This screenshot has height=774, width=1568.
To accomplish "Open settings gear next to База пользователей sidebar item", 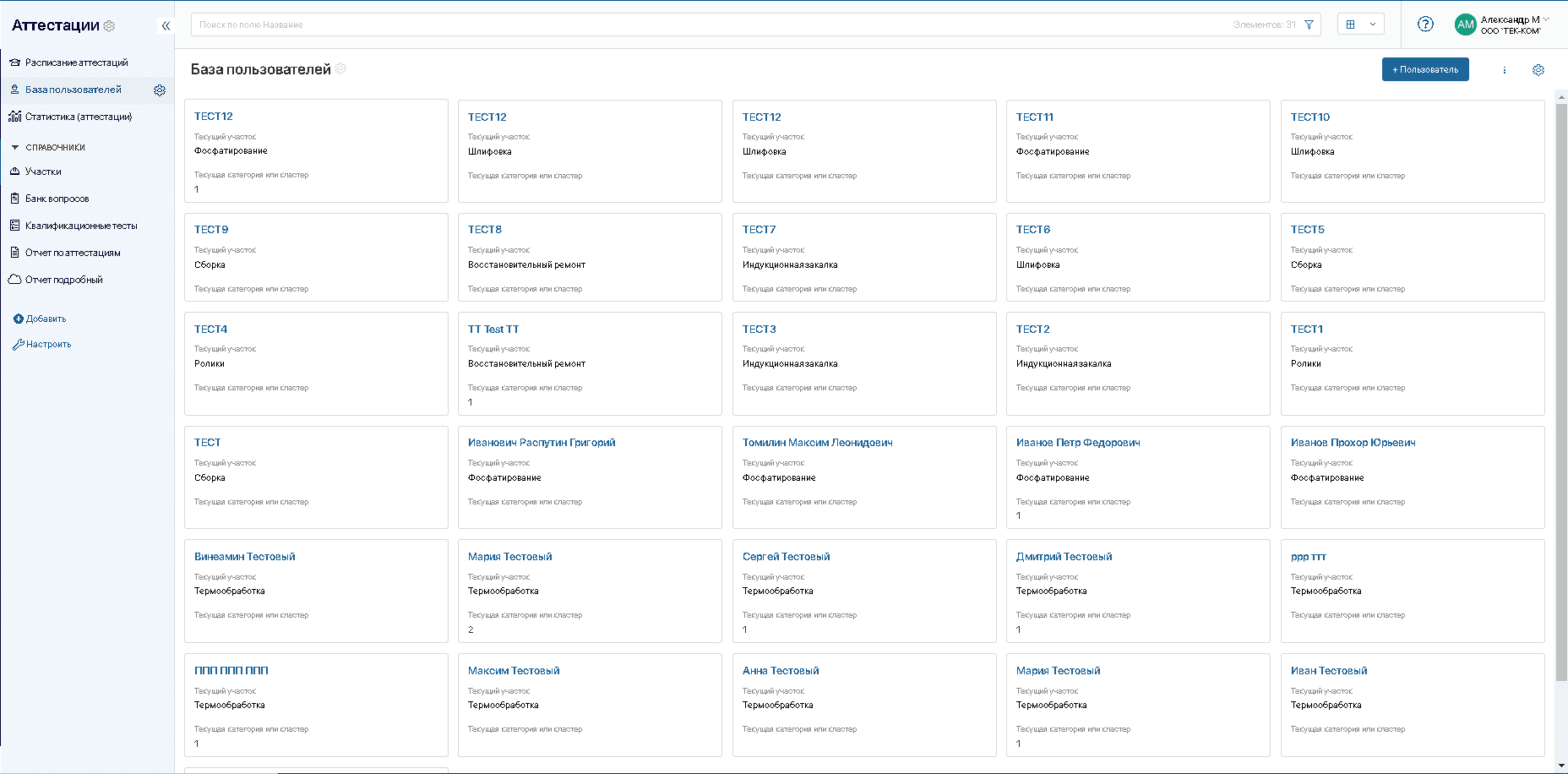I will pos(160,90).
